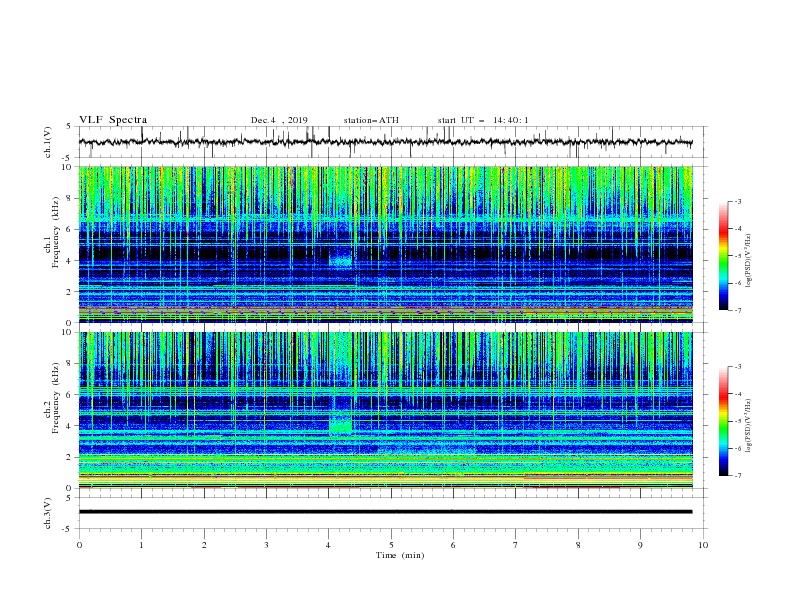
Task: Click the 'VLF Spectra' plot title
Action: (x=113, y=120)
